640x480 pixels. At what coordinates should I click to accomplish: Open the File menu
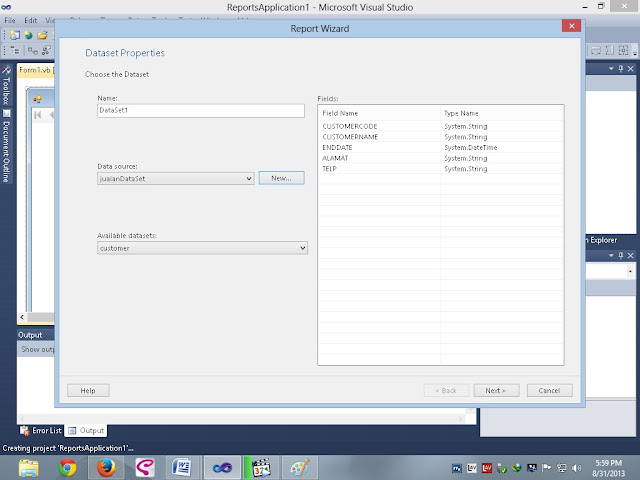click(10, 20)
